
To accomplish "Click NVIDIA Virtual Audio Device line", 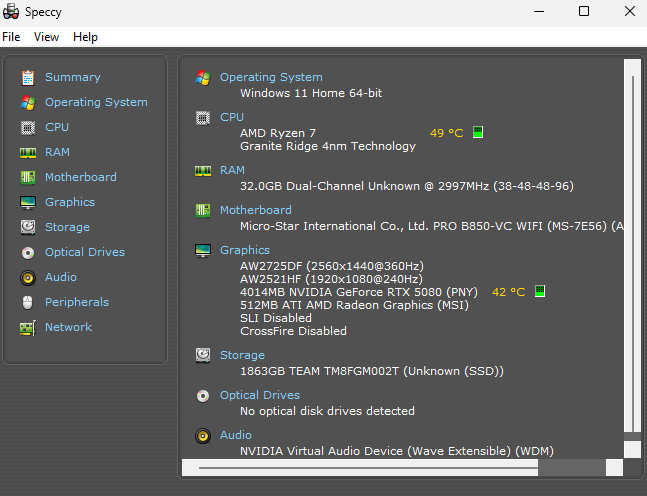I will [397, 451].
